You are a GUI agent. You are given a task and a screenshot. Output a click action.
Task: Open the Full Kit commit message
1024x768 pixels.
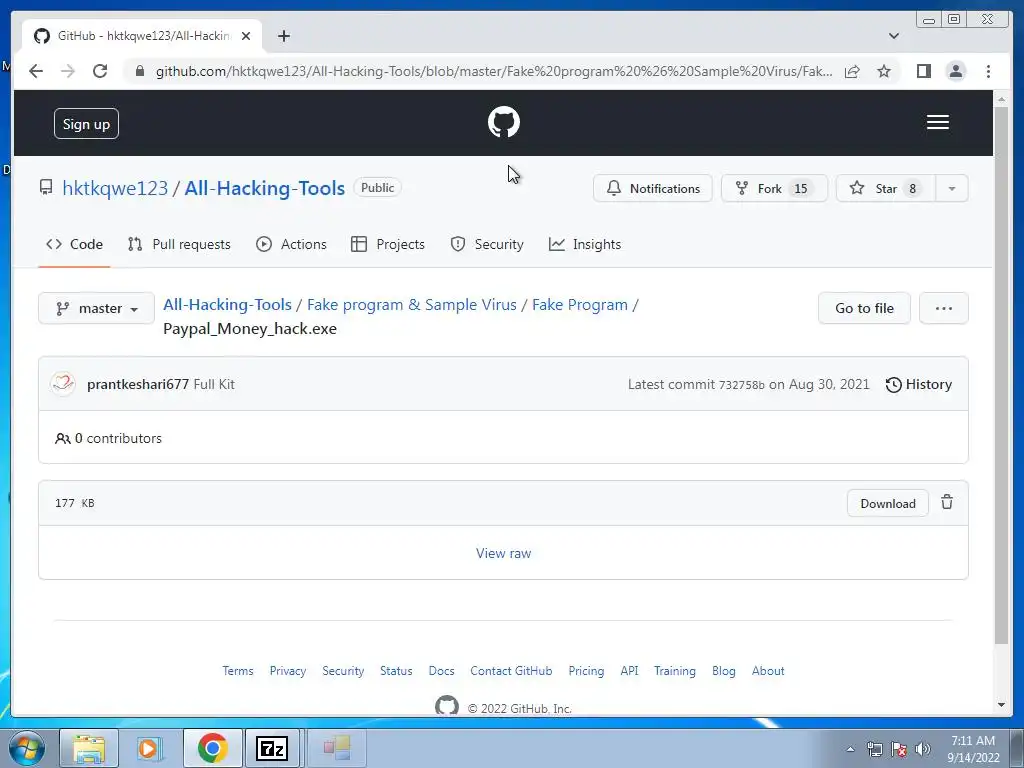(x=214, y=384)
